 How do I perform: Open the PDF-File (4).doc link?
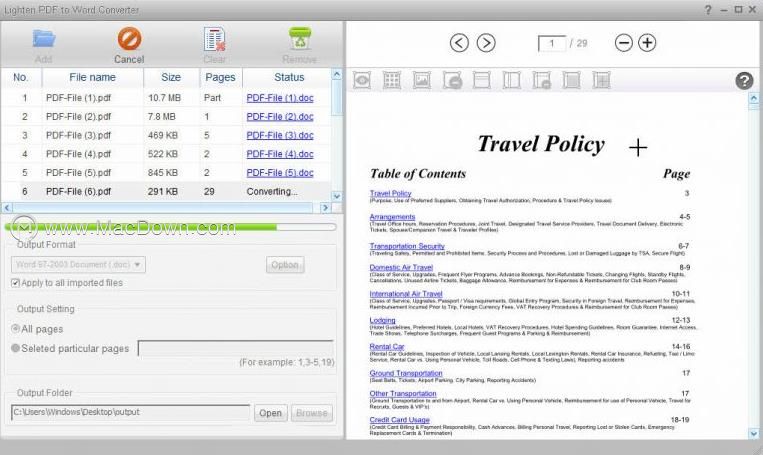tap(280, 154)
